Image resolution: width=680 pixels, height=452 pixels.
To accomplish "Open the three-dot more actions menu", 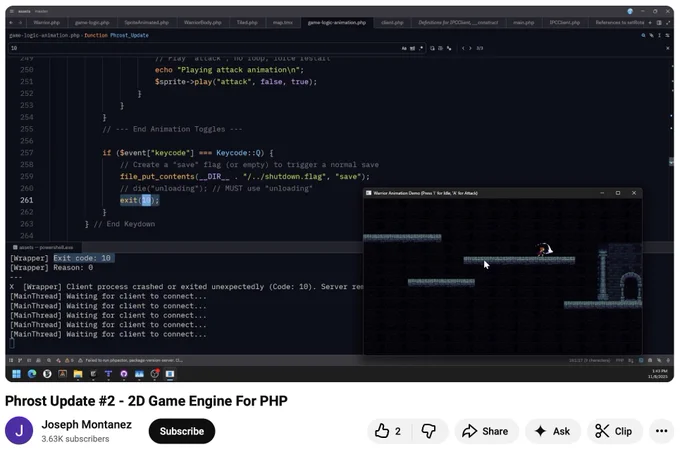I will [661, 431].
